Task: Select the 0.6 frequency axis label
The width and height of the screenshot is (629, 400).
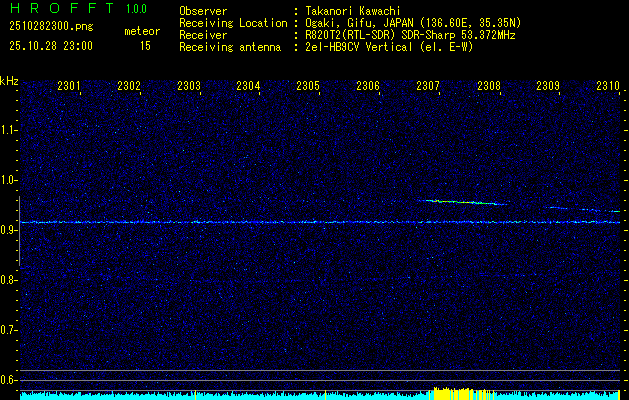Action: point(9,380)
